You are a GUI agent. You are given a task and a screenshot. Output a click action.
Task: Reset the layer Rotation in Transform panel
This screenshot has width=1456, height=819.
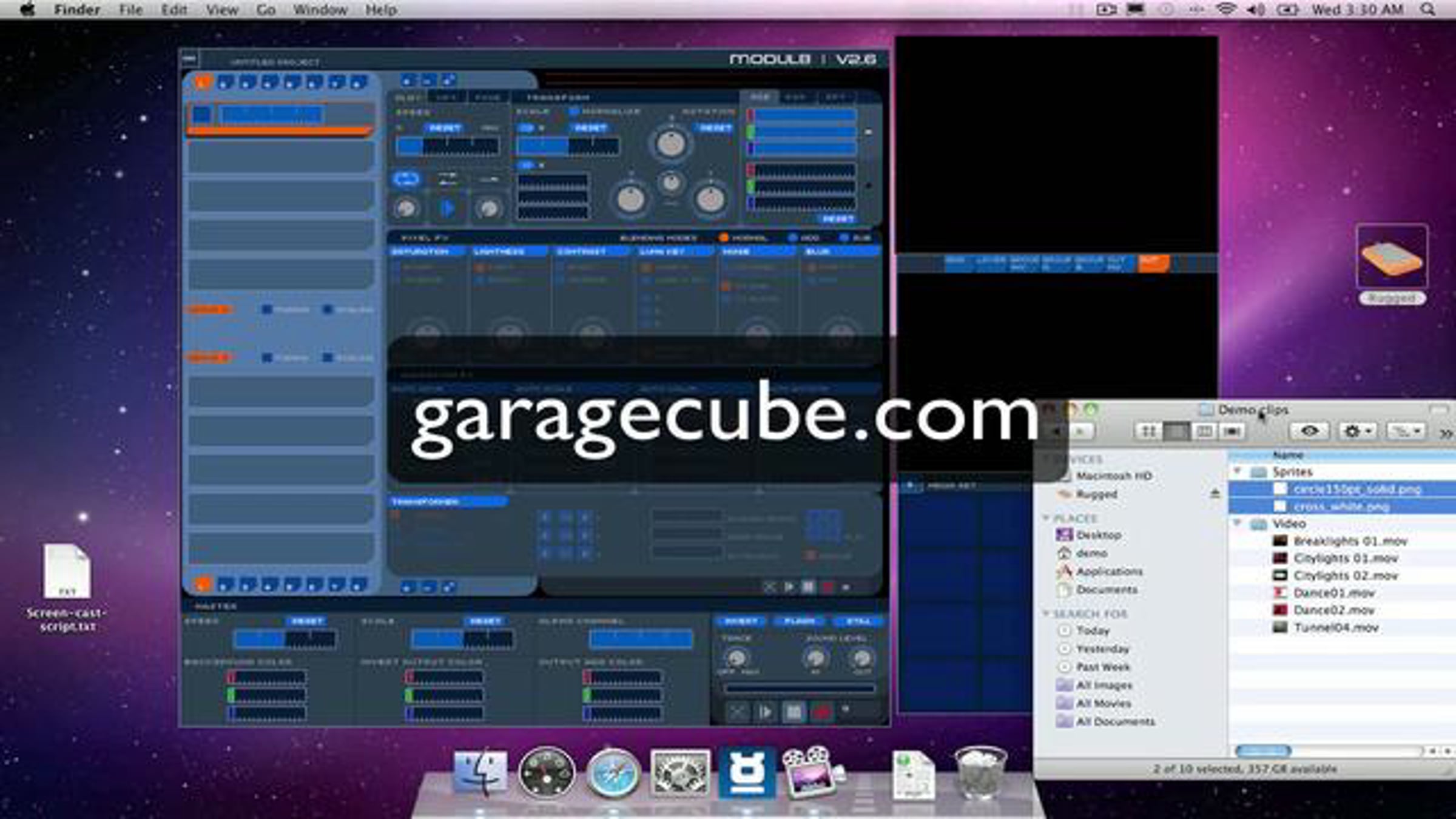(715, 128)
